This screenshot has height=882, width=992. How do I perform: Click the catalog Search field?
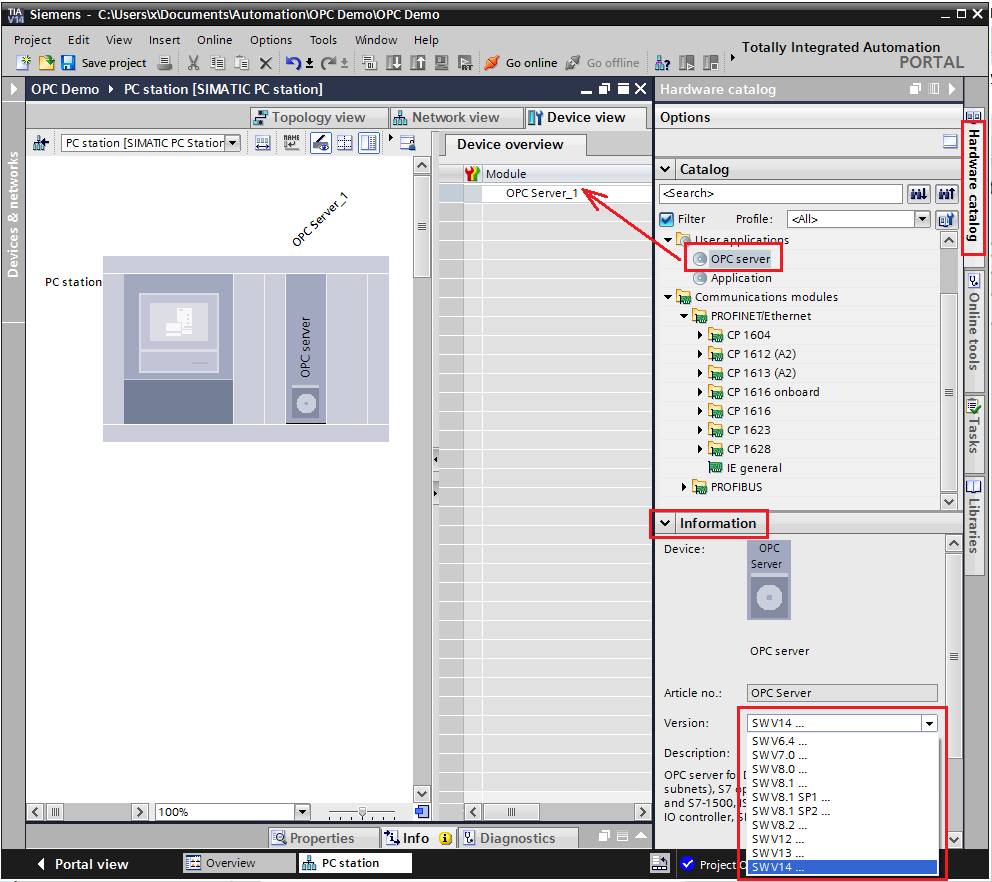point(780,194)
